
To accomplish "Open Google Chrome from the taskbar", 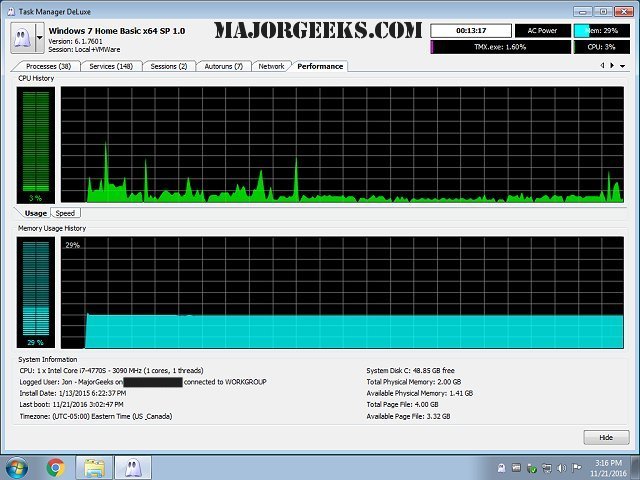I will click(x=56, y=468).
